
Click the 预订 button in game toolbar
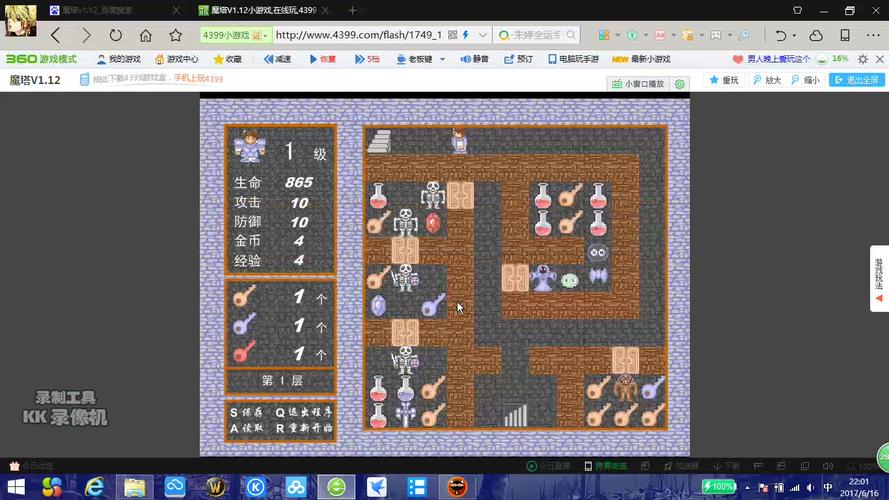518,59
